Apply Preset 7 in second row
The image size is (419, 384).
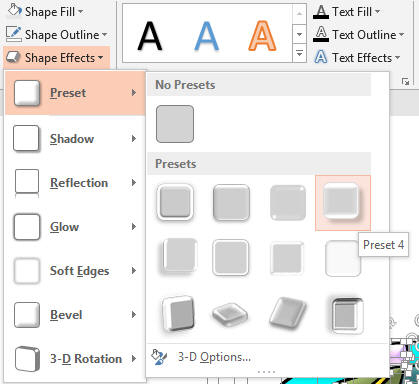click(x=287, y=257)
